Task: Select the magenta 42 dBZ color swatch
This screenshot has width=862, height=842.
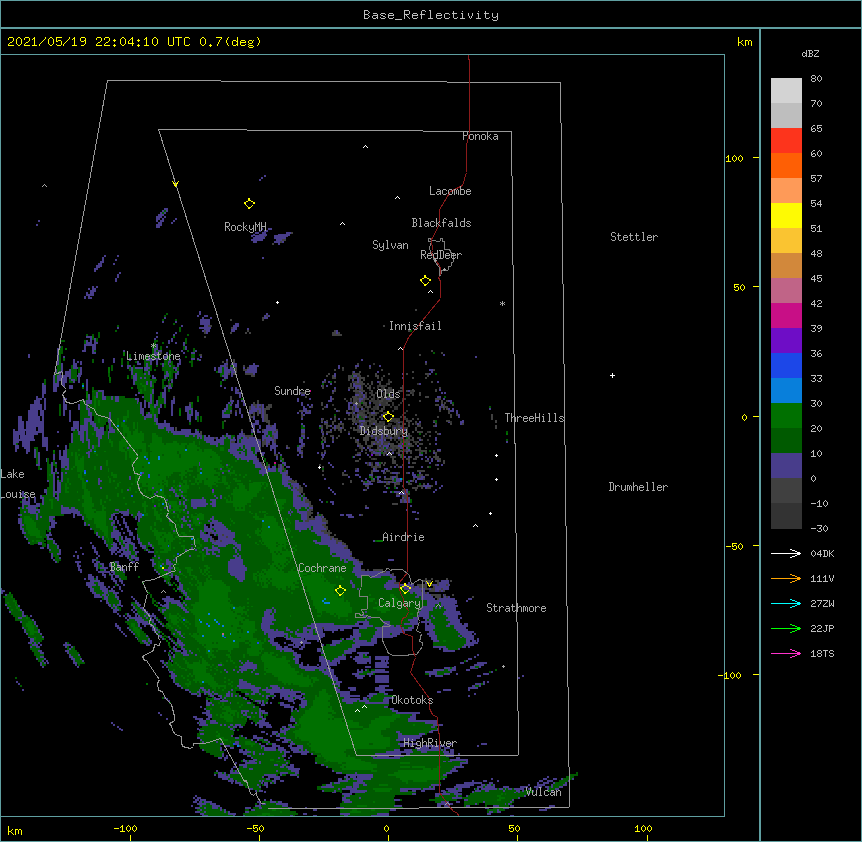Action: point(786,315)
